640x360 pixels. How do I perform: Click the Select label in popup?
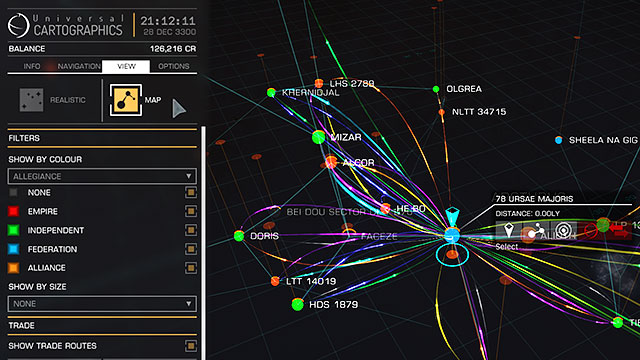pos(507,247)
